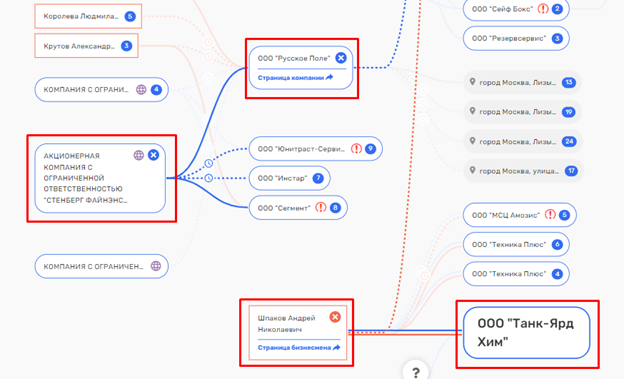This screenshot has width=624, height=379.
Task: Click warning icon on ООО "Сегмент" node
Action: pos(321,207)
